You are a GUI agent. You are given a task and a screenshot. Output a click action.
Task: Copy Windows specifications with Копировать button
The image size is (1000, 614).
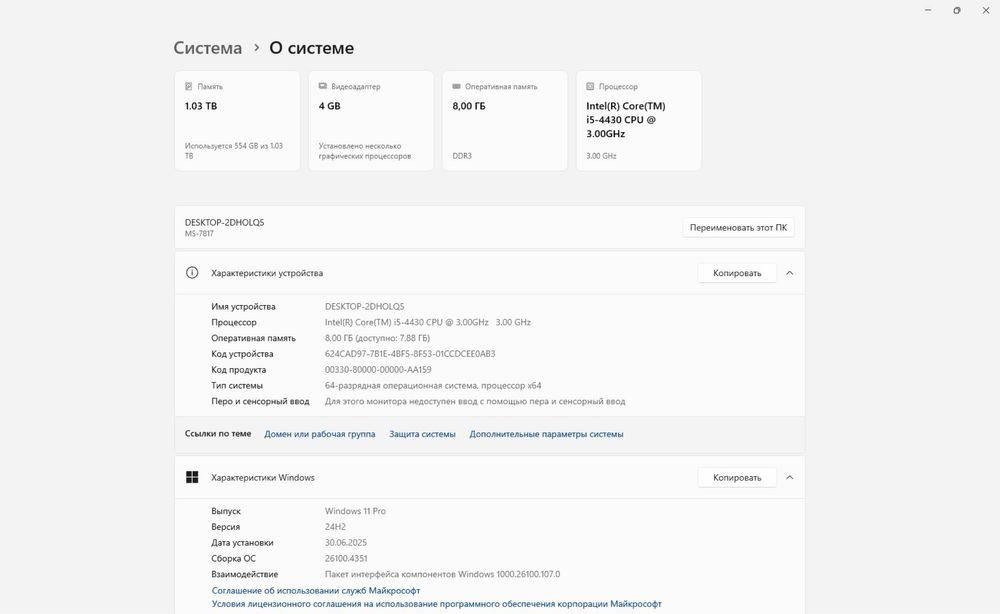(x=737, y=478)
